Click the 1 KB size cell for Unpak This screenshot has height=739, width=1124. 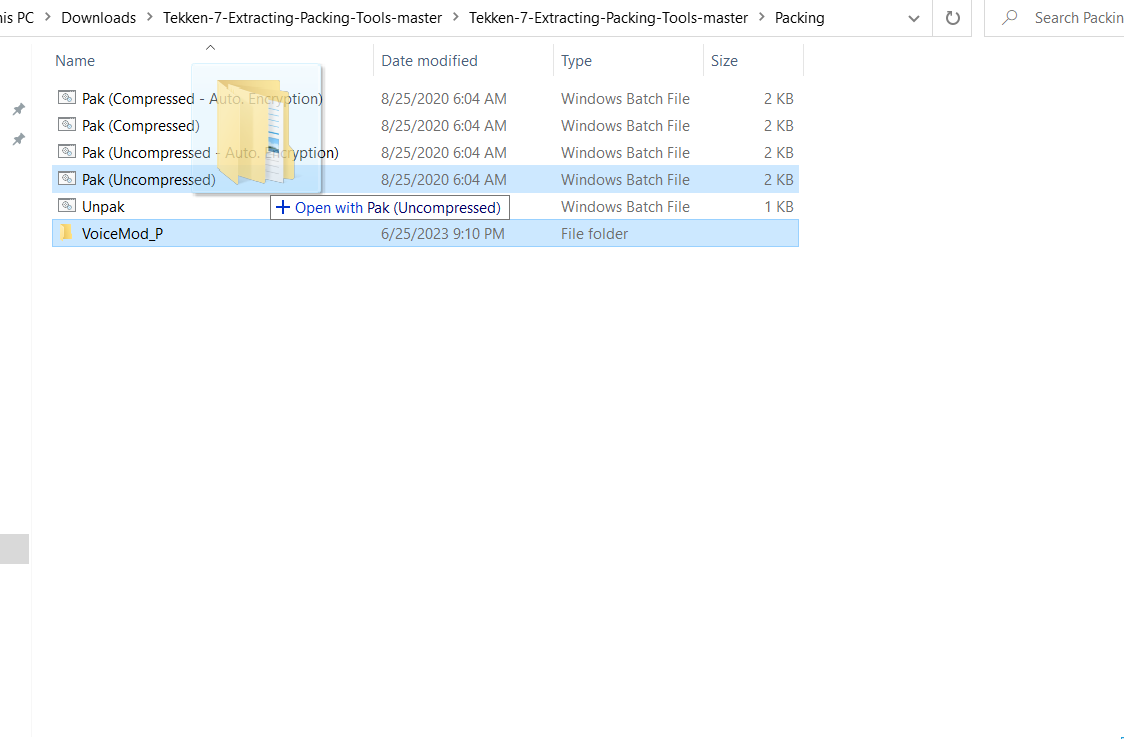778,206
